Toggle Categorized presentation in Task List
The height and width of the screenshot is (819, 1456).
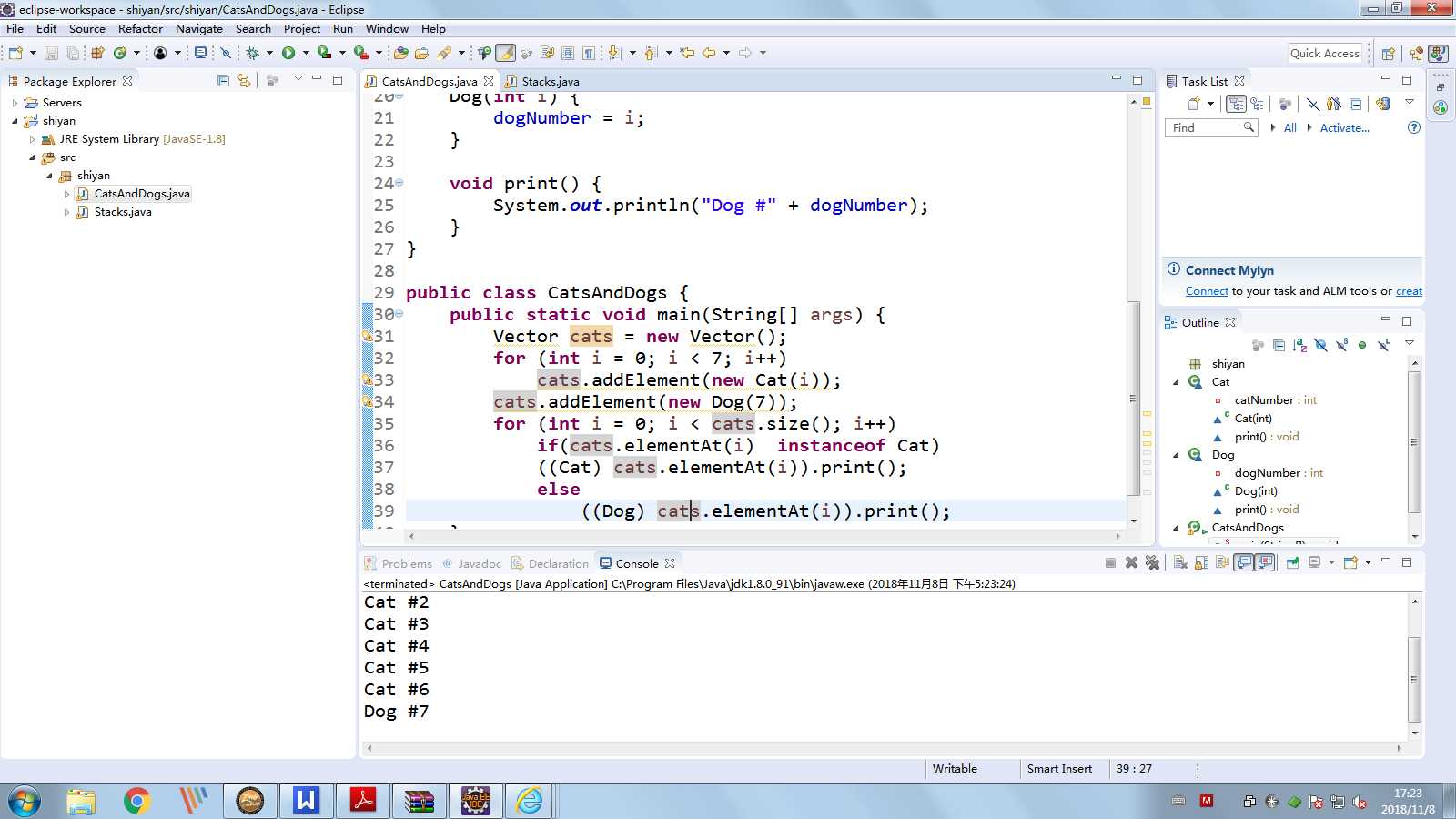pos(1236,104)
